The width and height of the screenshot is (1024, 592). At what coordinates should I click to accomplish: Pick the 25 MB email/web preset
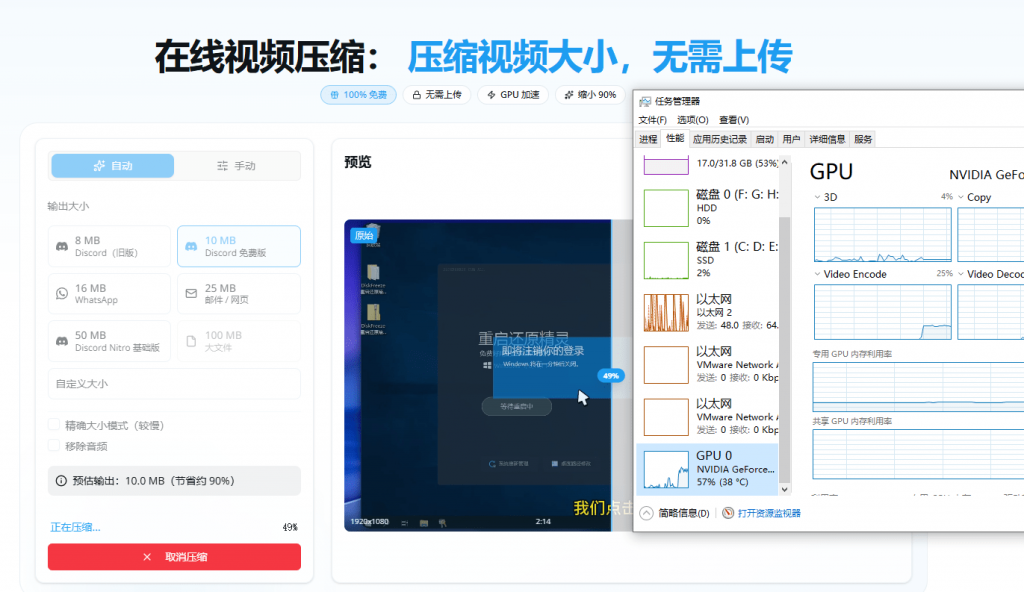pos(238,294)
